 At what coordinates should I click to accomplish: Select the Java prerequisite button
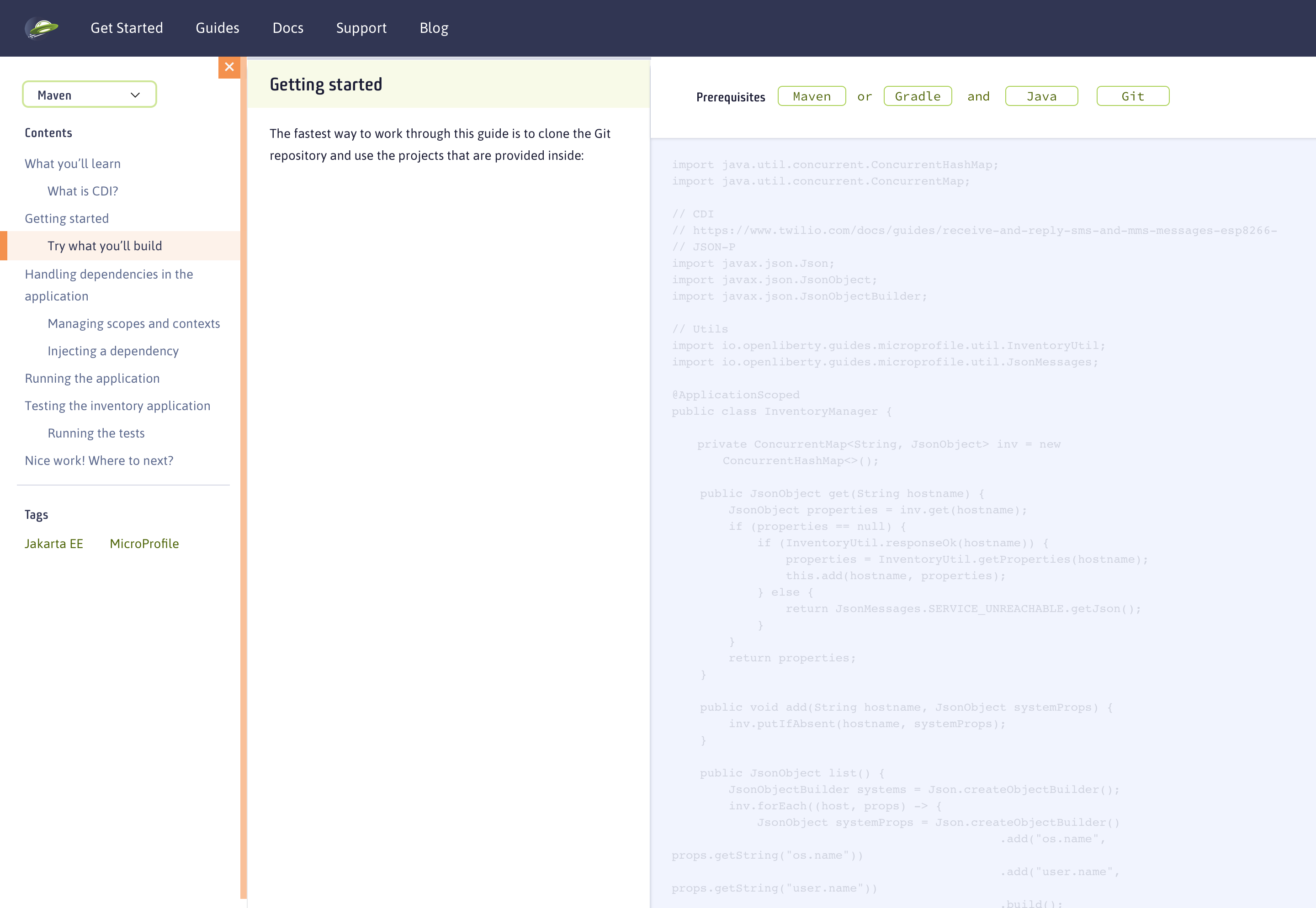coord(1040,95)
